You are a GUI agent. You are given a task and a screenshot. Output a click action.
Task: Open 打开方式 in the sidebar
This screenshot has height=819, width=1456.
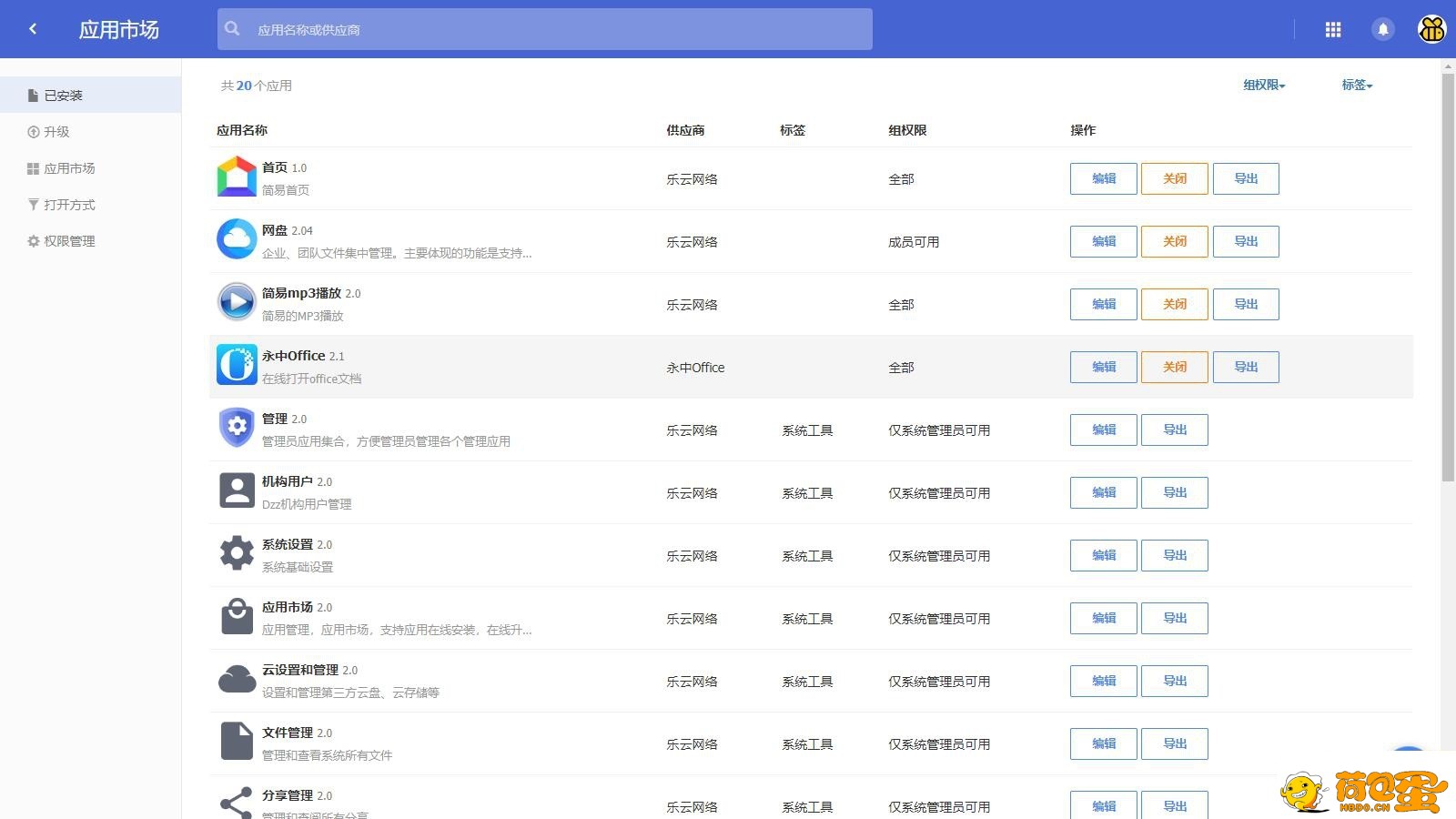click(90, 204)
